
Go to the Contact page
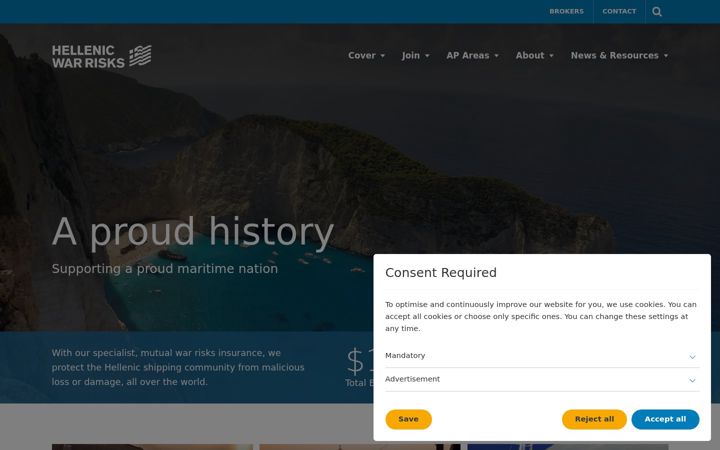619,11
